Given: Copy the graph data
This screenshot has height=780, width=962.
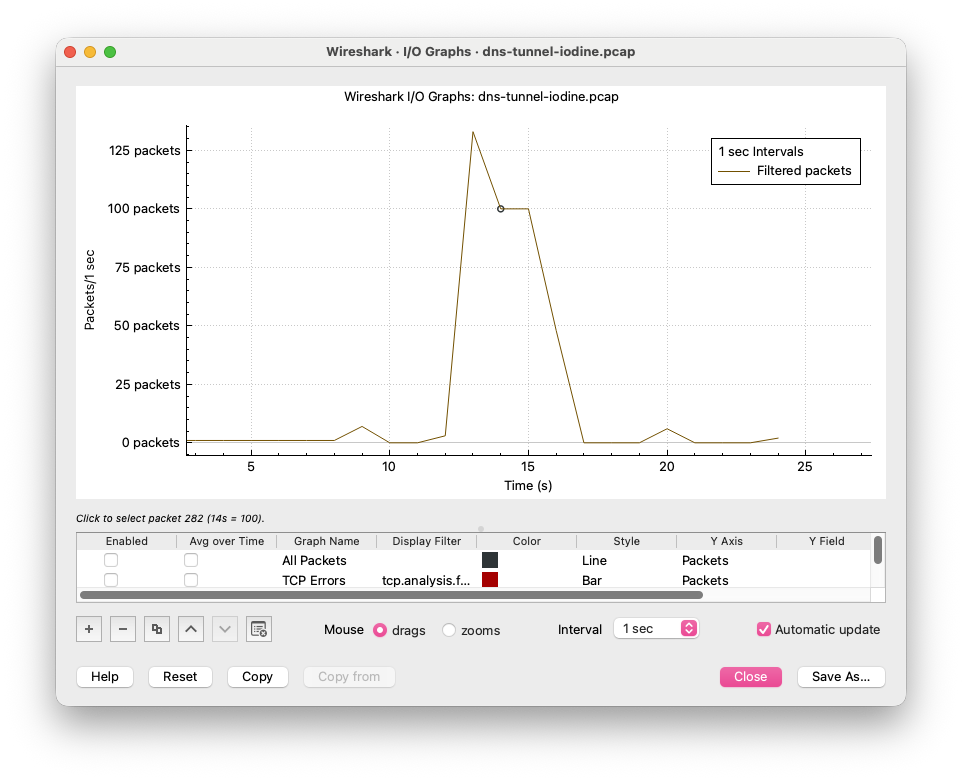Looking at the screenshot, I should pos(257,676).
